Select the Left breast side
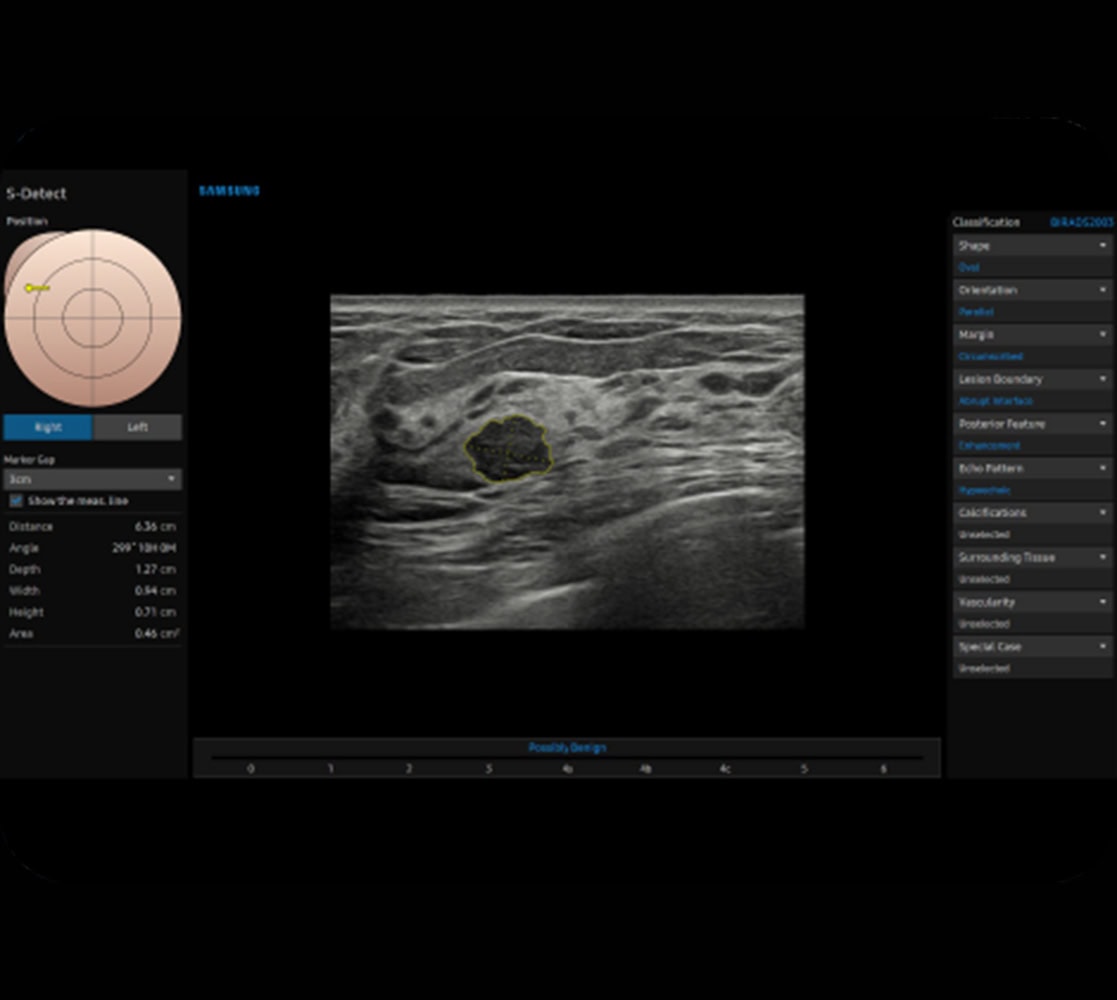Screen dimensions: 1117x1000 138,427
